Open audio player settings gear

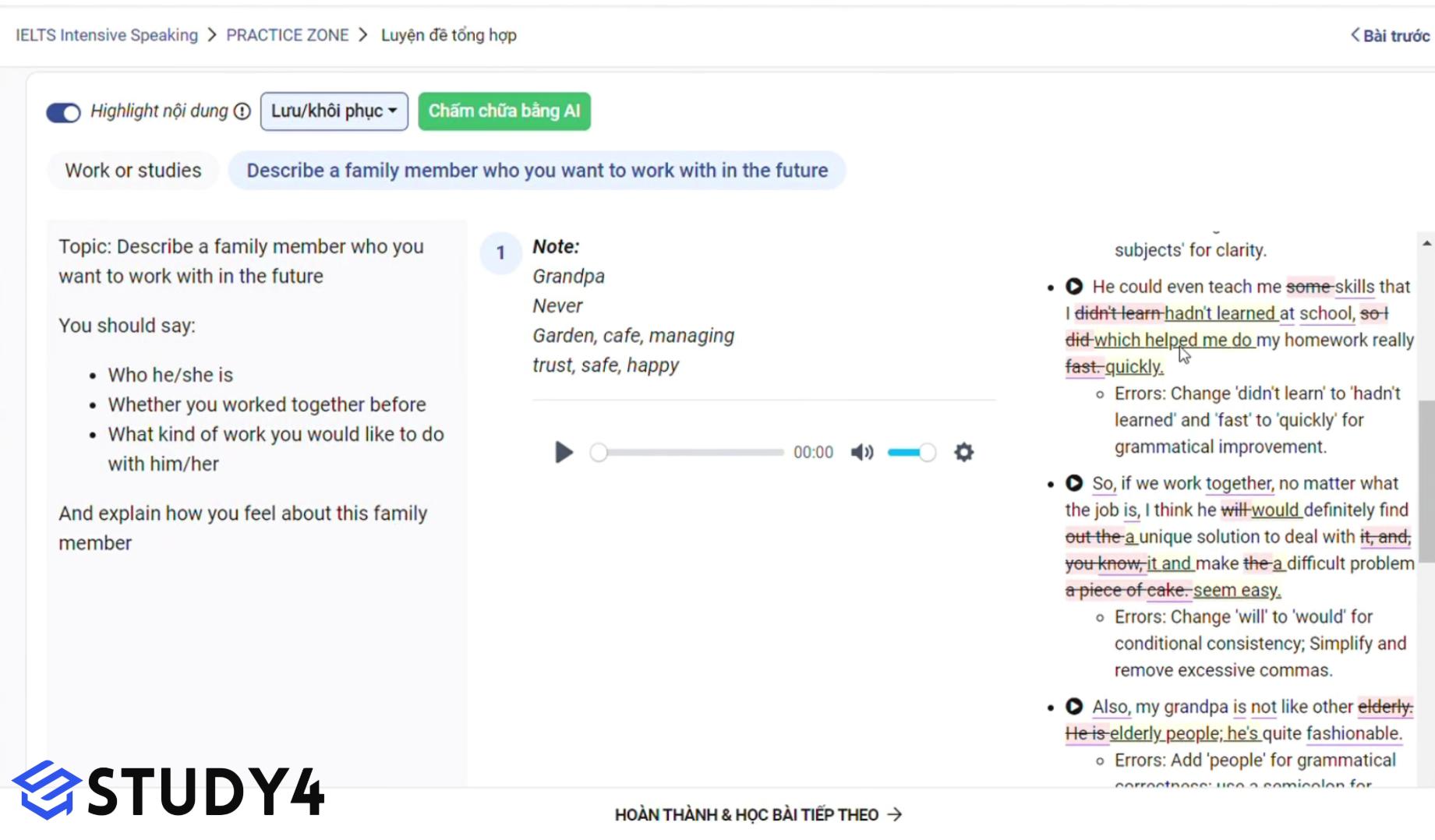click(x=963, y=452)
